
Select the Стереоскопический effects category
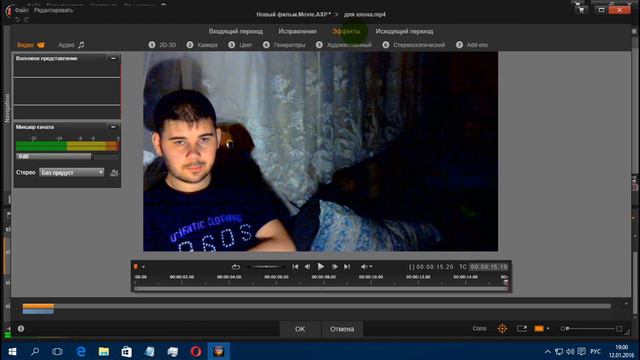coord(413,45)
